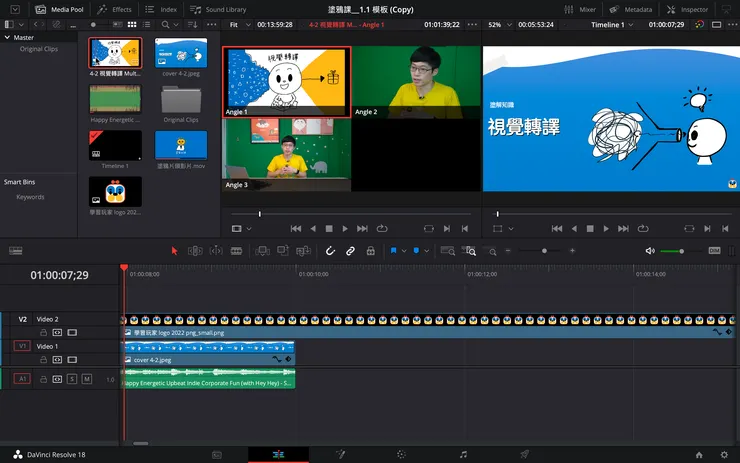
Task: Open project settings gear icon
Action: coord(724,454)
